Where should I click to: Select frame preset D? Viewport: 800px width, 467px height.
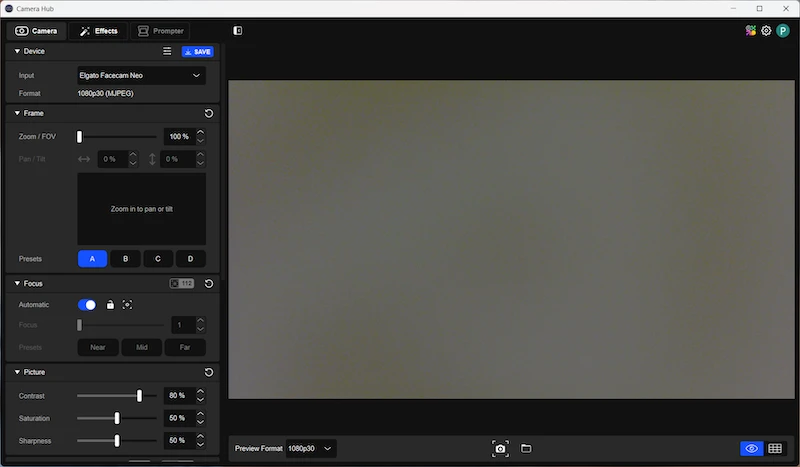point(190,259)
